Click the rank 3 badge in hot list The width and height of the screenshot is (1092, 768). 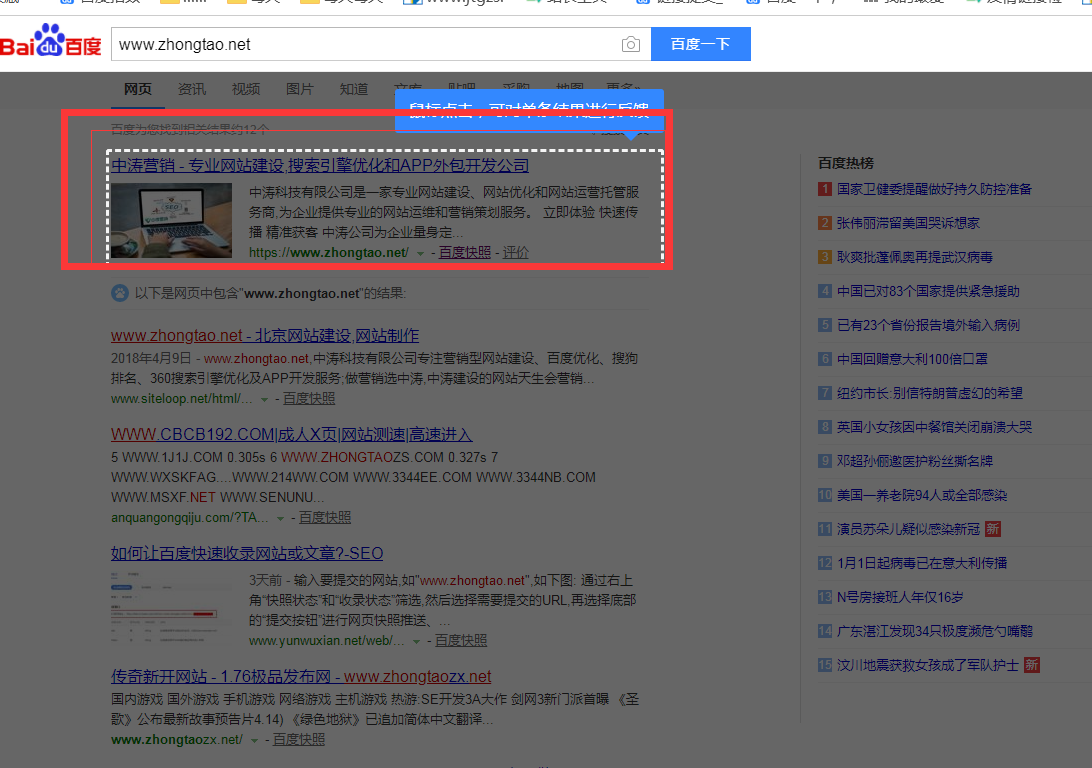coord(825,257)
